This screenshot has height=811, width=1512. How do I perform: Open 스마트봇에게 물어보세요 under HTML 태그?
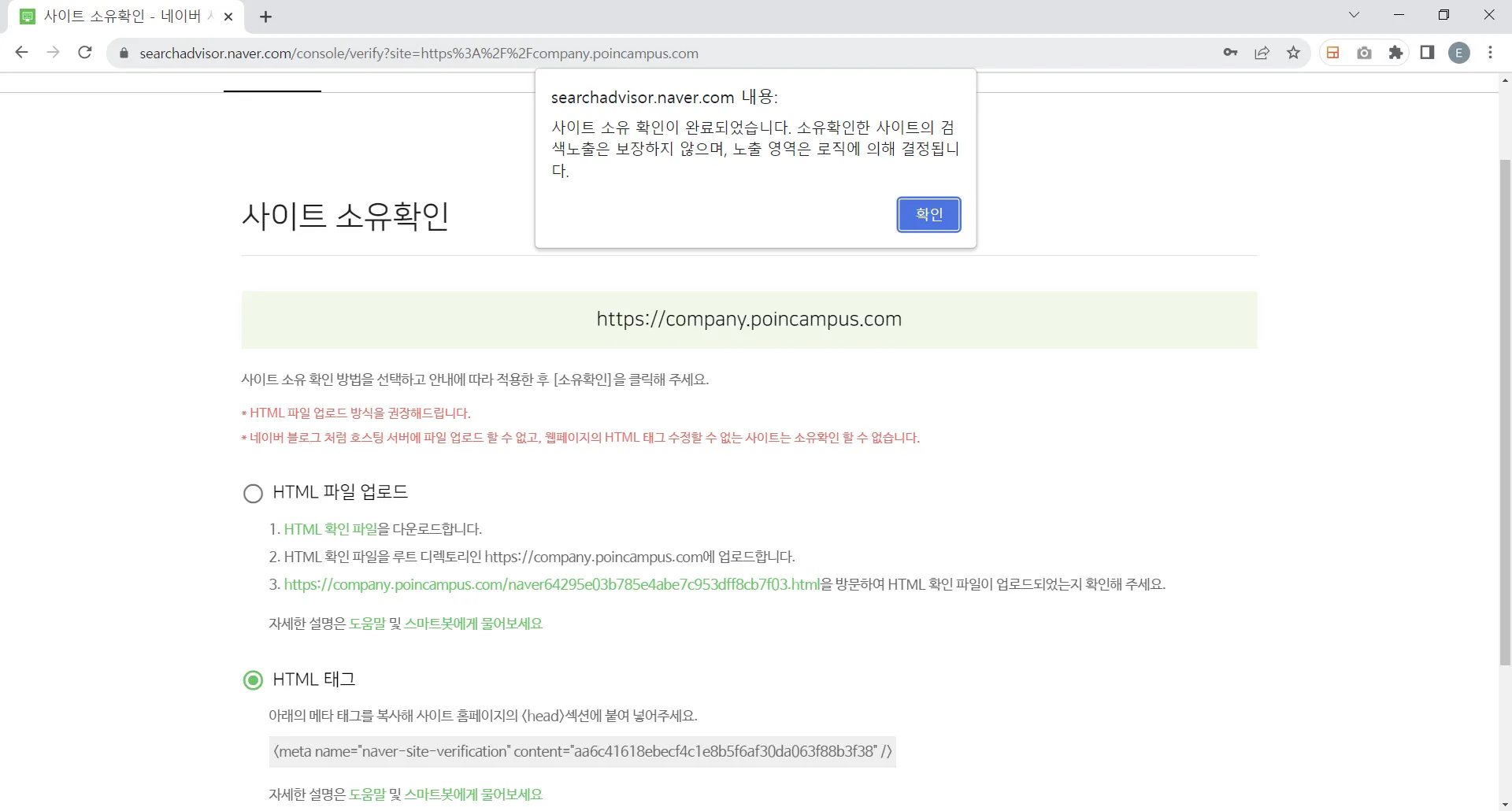click(x=473, y=794)
